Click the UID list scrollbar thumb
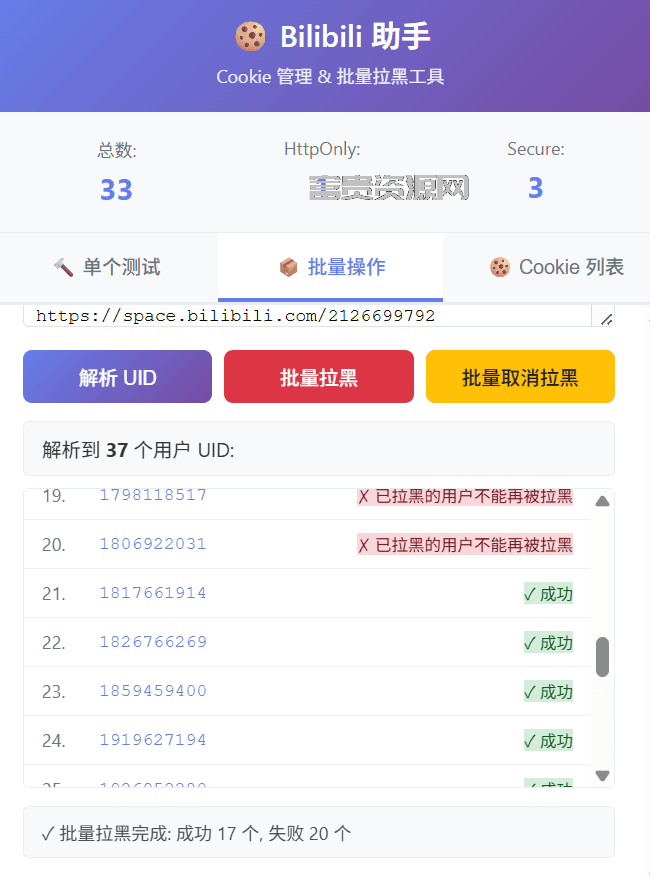Viewport: 650px width, 877px height. point(602,657)
